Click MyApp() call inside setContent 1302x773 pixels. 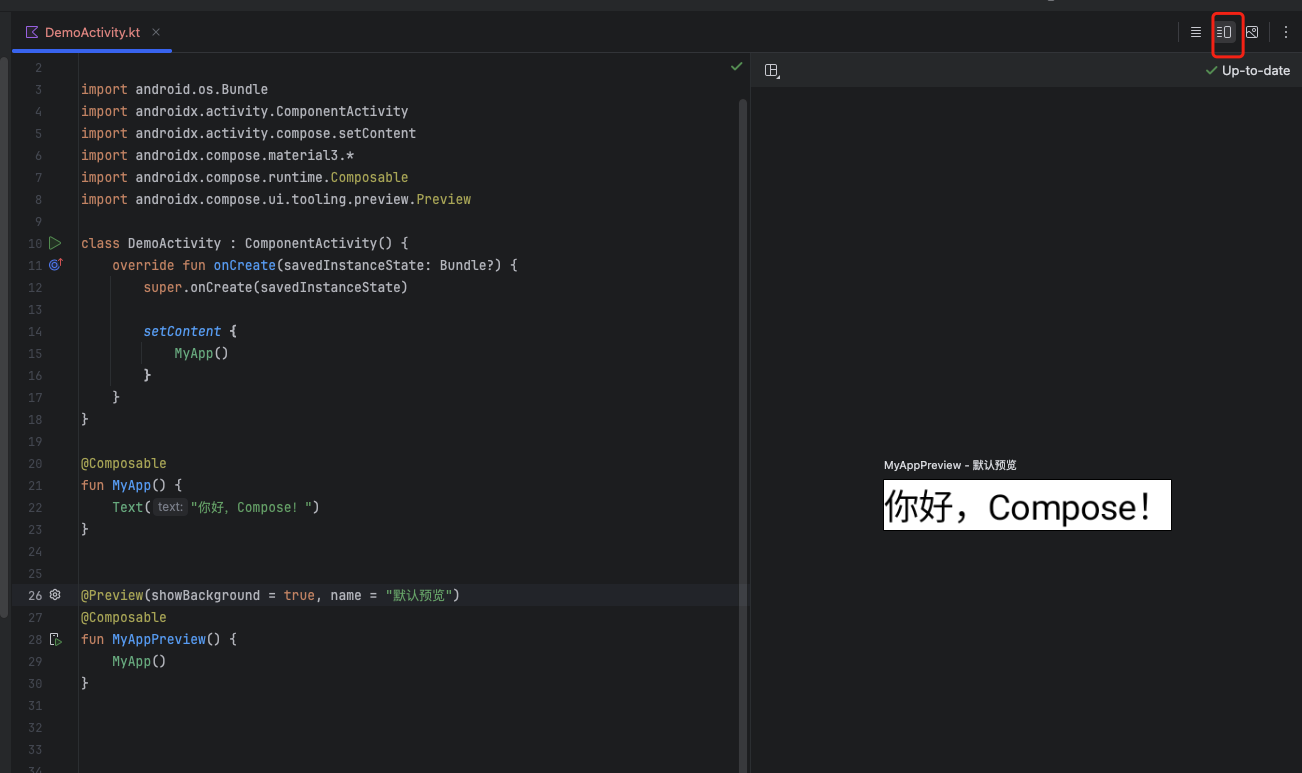[x=202, y=353]
